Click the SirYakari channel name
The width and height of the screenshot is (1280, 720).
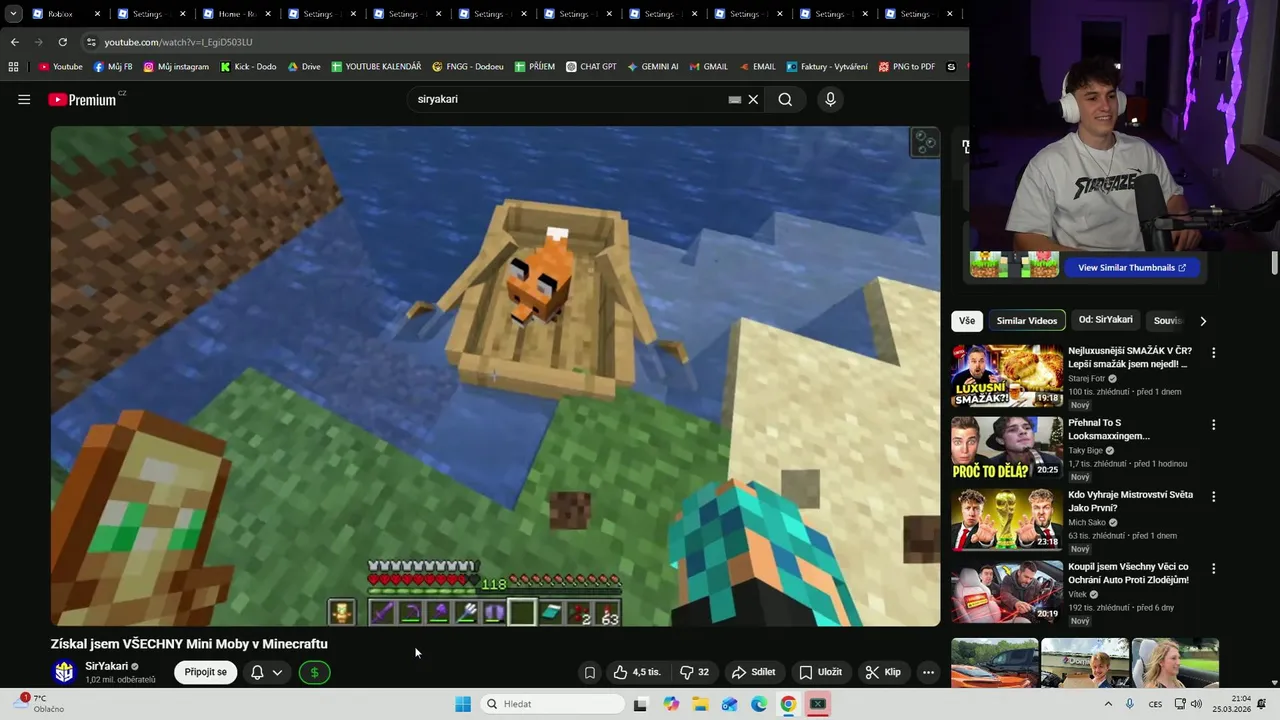106,666
